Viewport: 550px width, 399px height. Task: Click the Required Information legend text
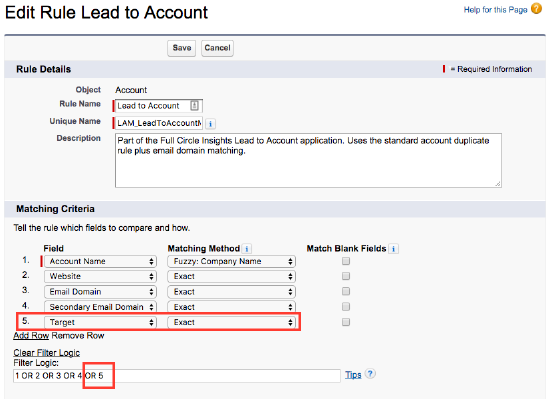point(495,69)
